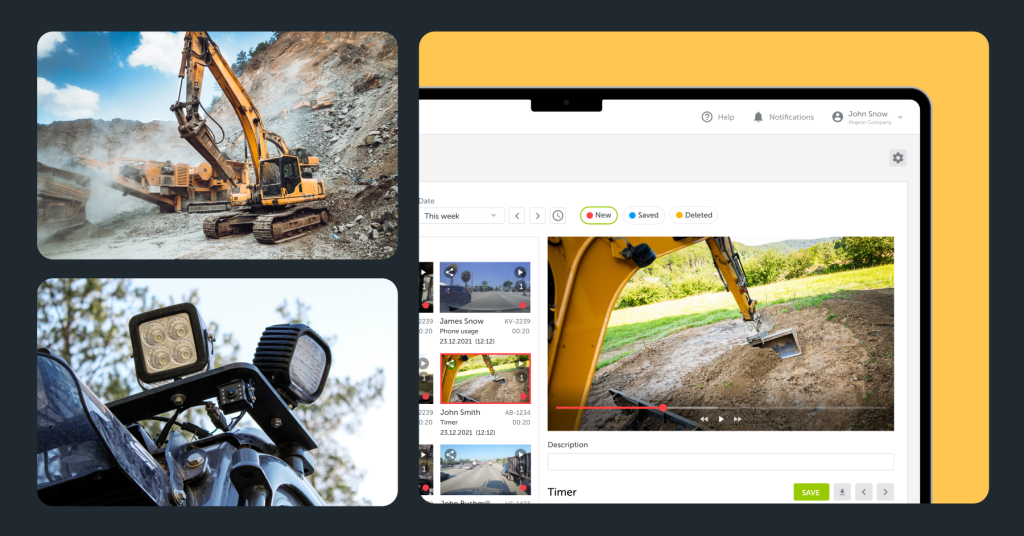Play the excavator video
This screenshot has width=1024, height=536.
721,419
